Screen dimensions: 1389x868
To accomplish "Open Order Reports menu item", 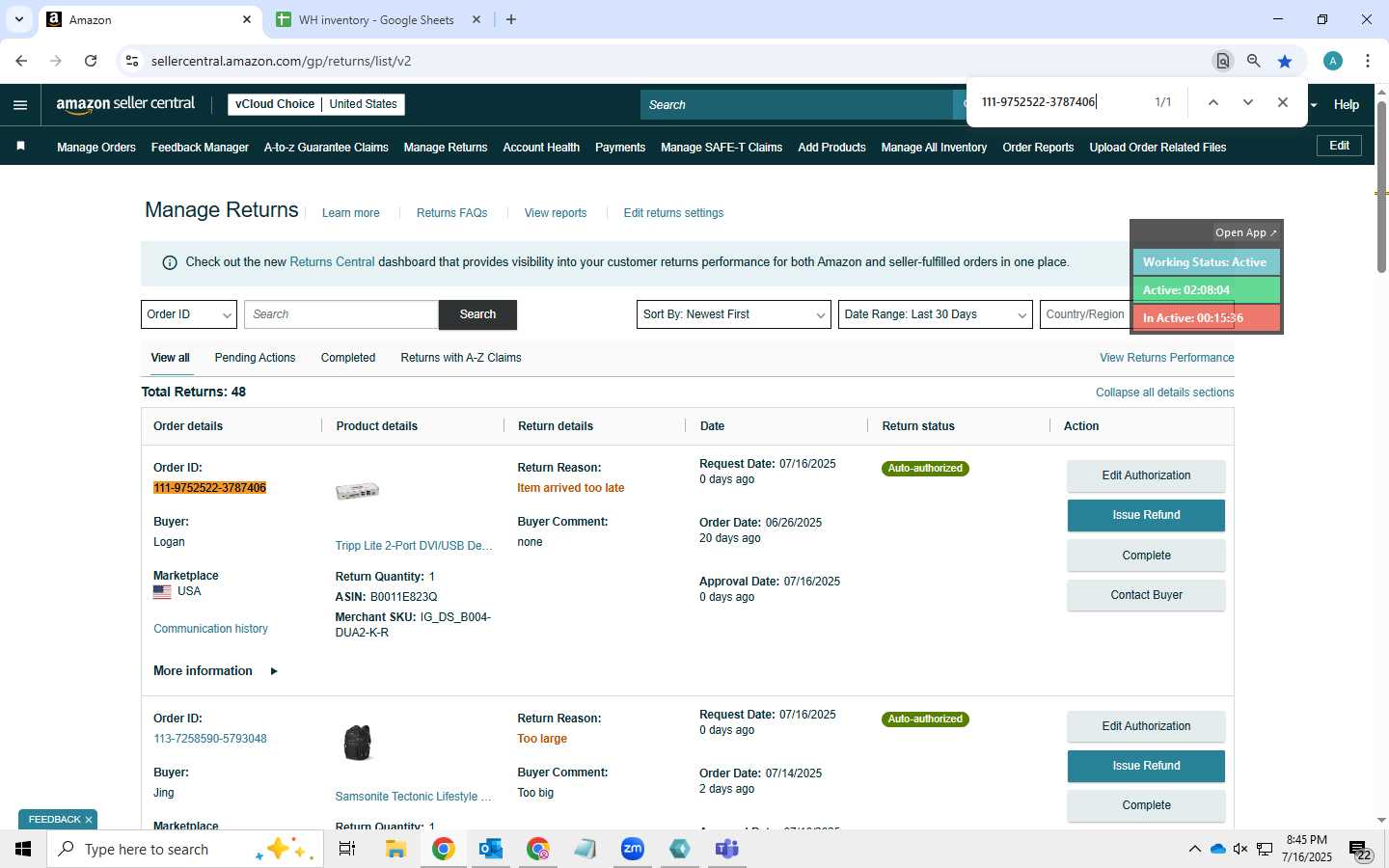I will click(1038, 148).
